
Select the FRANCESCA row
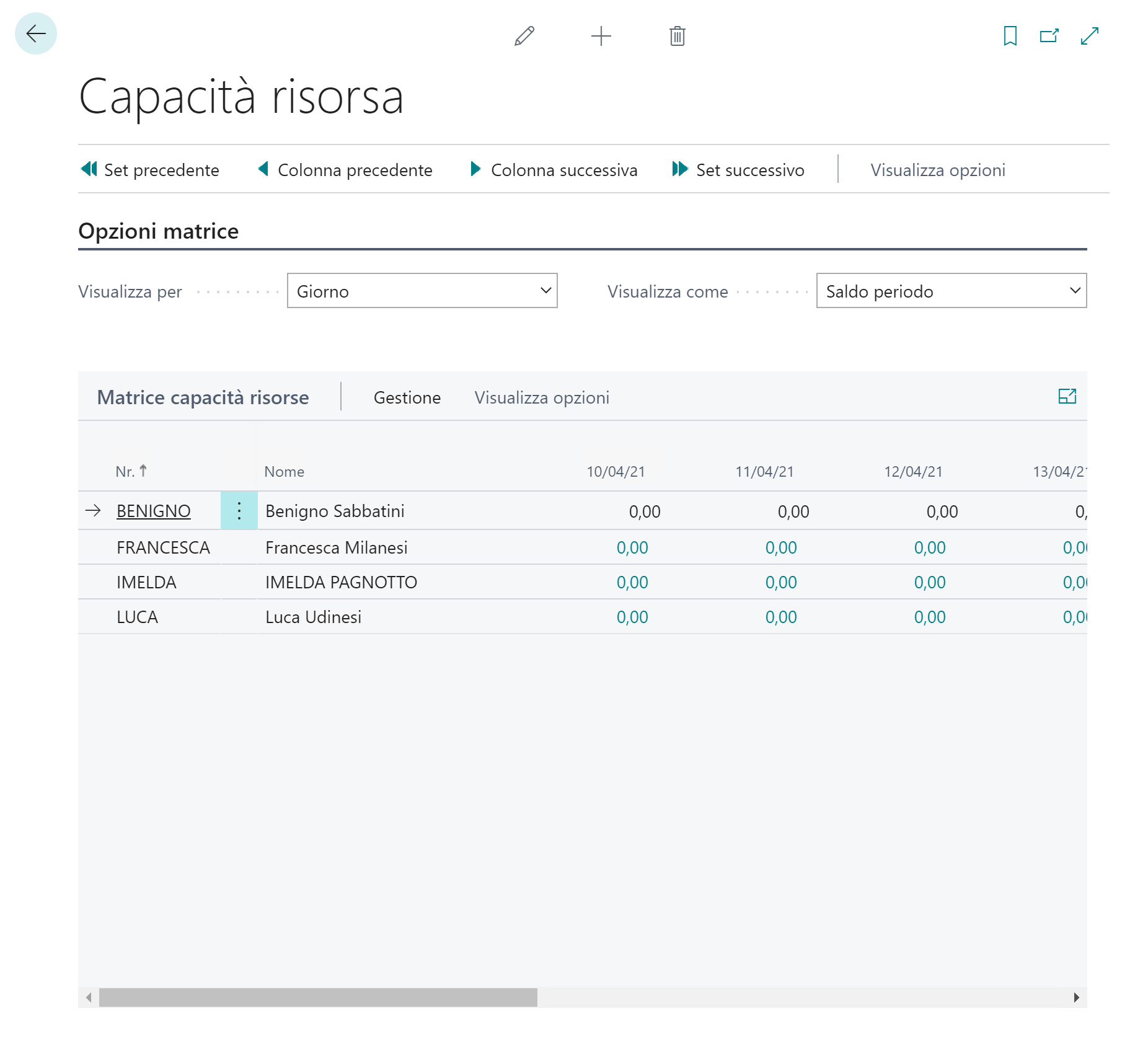click(x=163, y=547)
